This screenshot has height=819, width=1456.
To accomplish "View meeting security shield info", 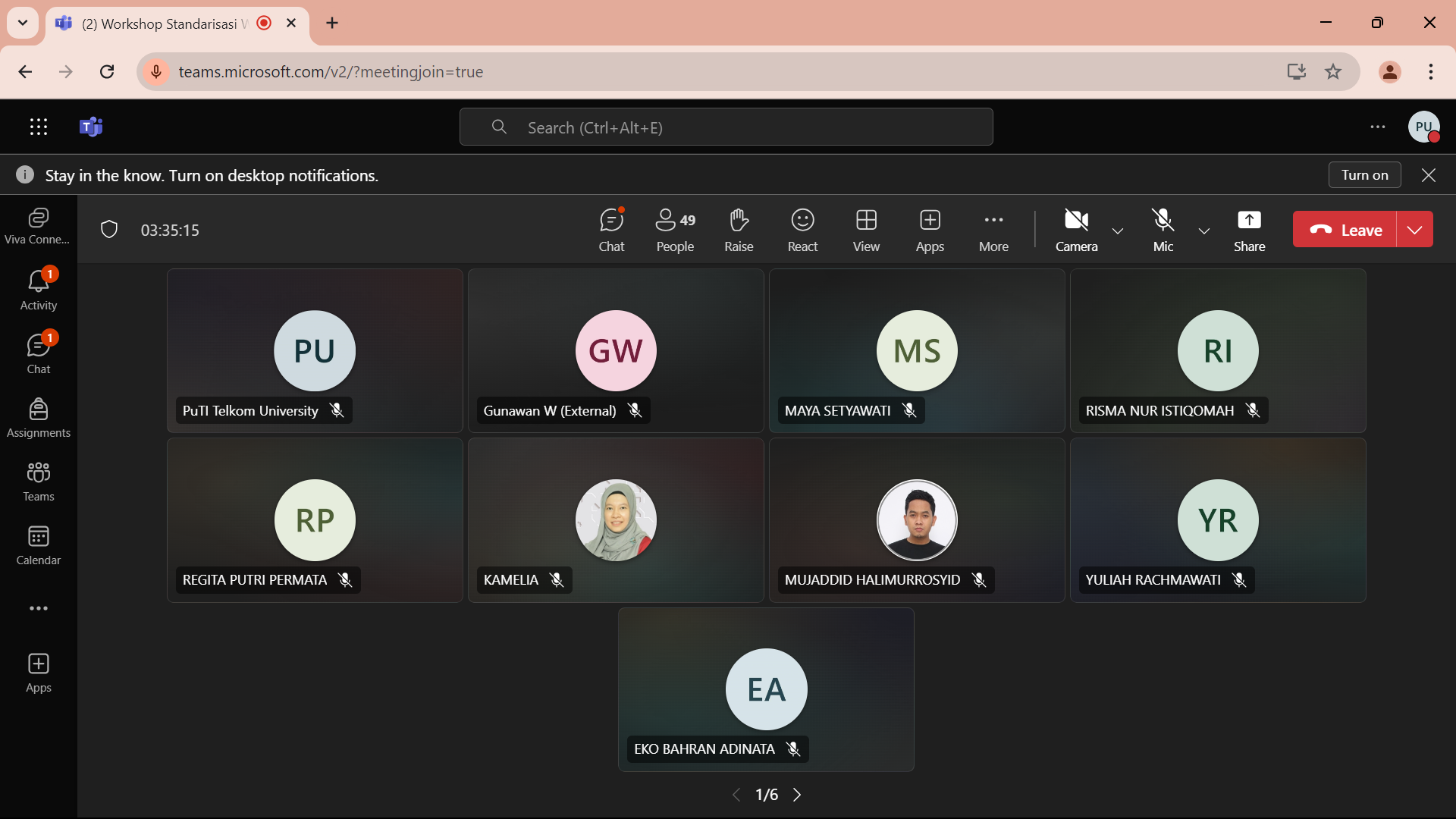I will (x=109, y=230).
